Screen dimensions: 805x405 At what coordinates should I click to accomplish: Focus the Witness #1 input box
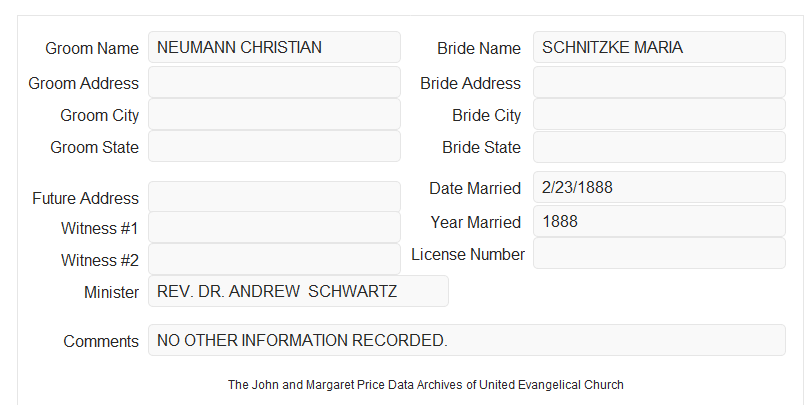(274, 227)
